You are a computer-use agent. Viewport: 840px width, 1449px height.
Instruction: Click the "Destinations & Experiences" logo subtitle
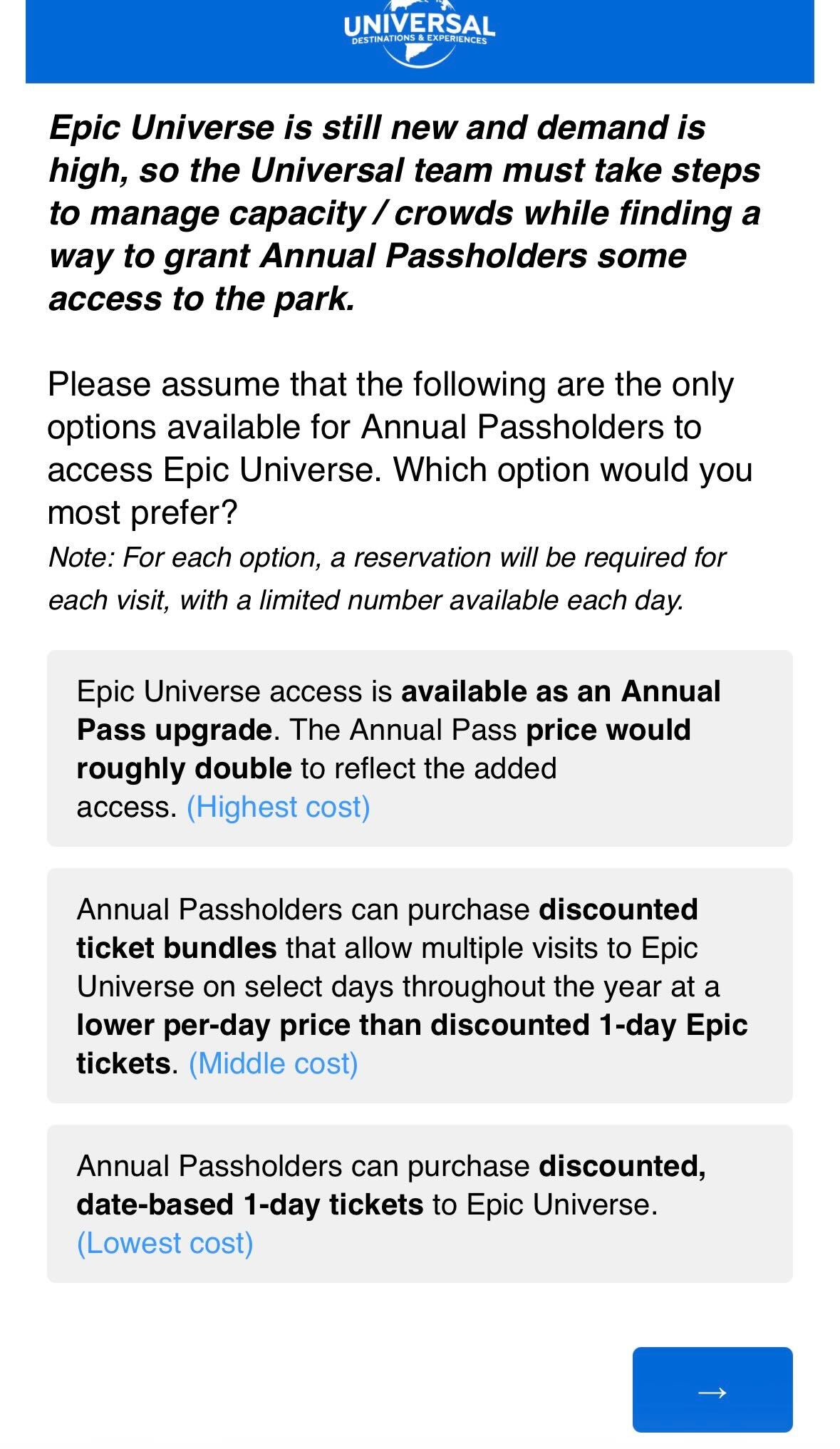pos(419,39)
